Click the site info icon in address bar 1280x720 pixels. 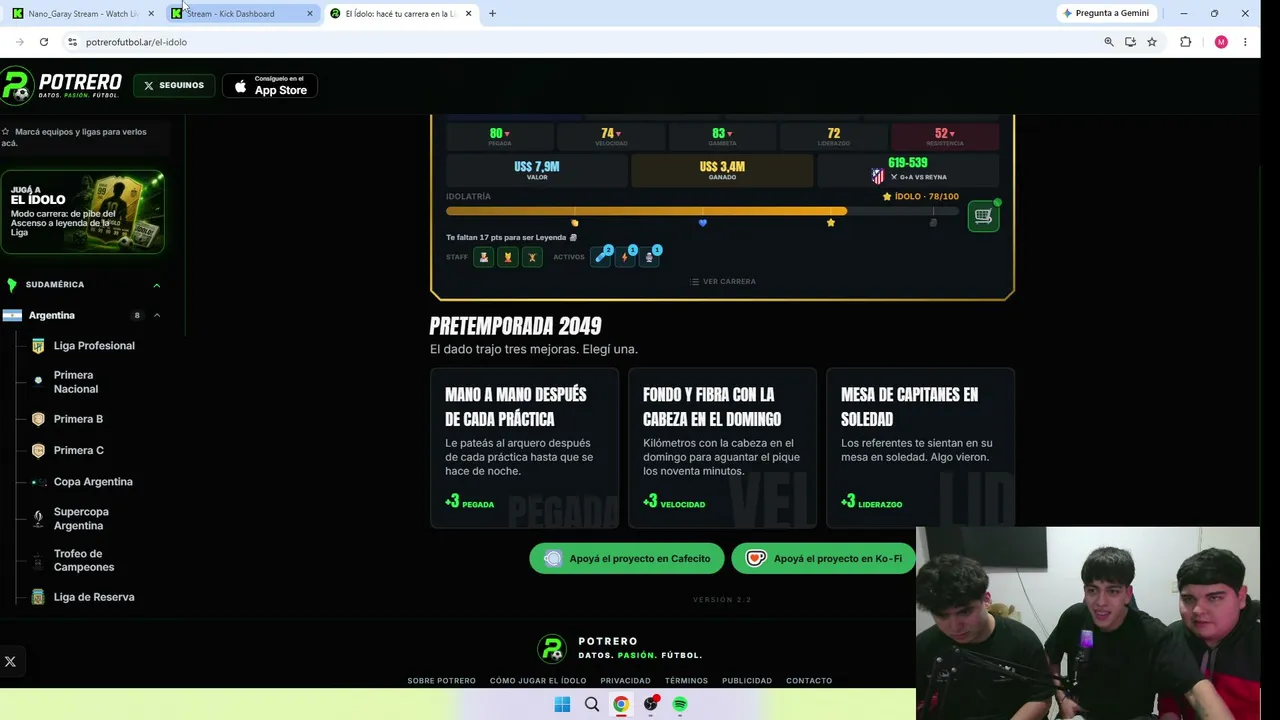72,42
